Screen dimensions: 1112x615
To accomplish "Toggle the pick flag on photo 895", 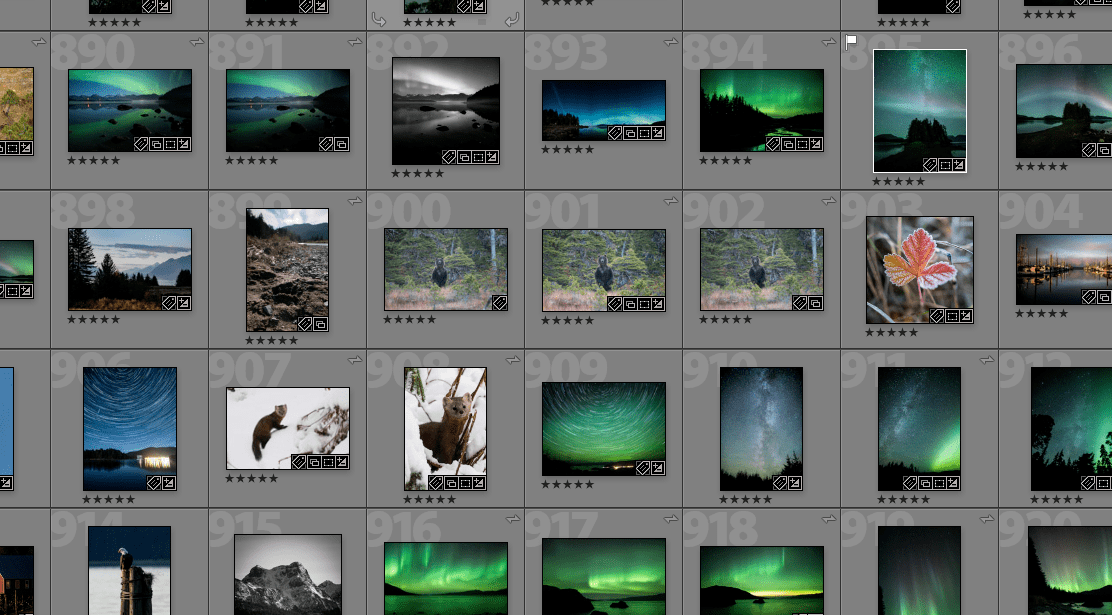I will pos(853,41).
